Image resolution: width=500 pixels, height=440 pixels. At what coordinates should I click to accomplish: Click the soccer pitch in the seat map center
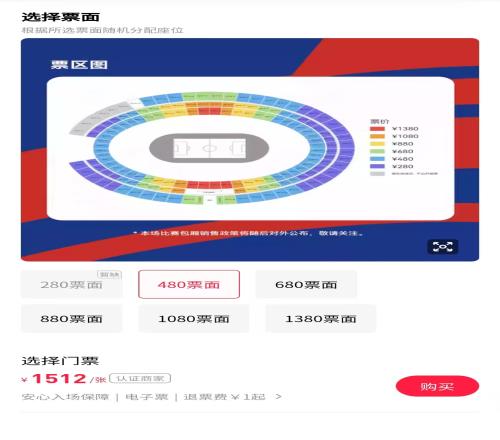pyautogui.click(x=209, y=148)
